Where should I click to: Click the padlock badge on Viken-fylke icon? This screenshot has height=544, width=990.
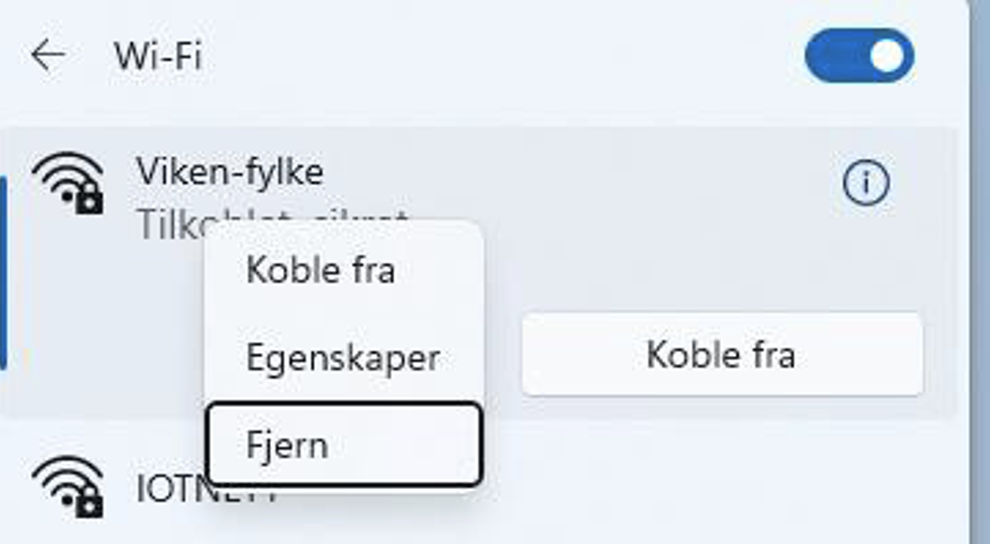[89, 201]
